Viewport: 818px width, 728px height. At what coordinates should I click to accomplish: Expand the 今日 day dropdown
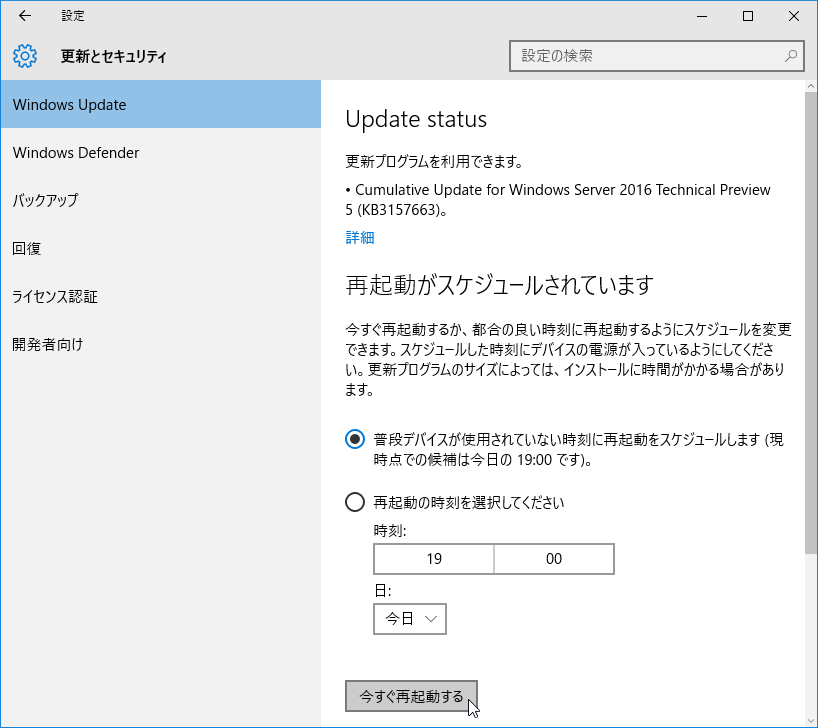tap(410, 619)
